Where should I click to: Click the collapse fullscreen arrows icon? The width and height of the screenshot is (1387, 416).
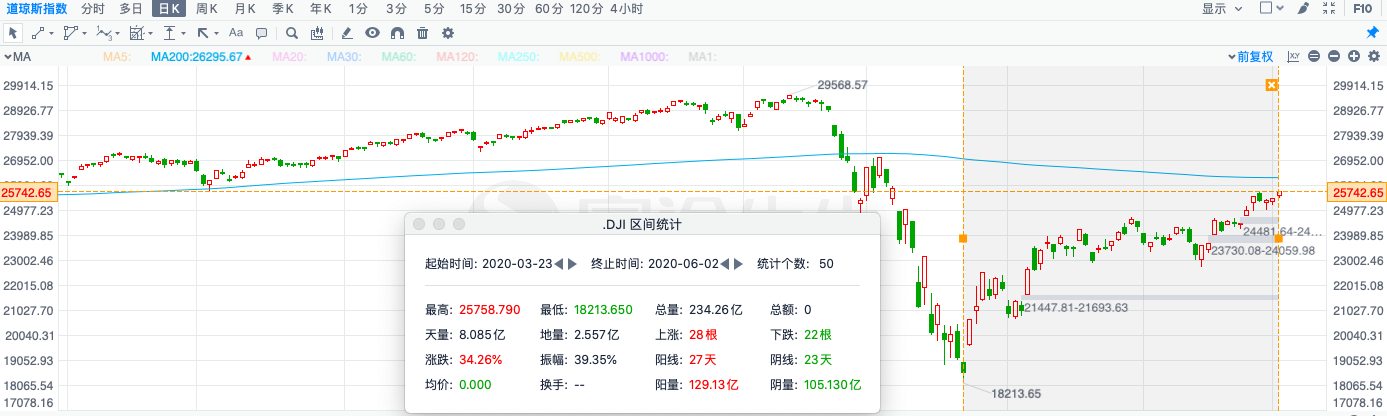pos(1329,8)
